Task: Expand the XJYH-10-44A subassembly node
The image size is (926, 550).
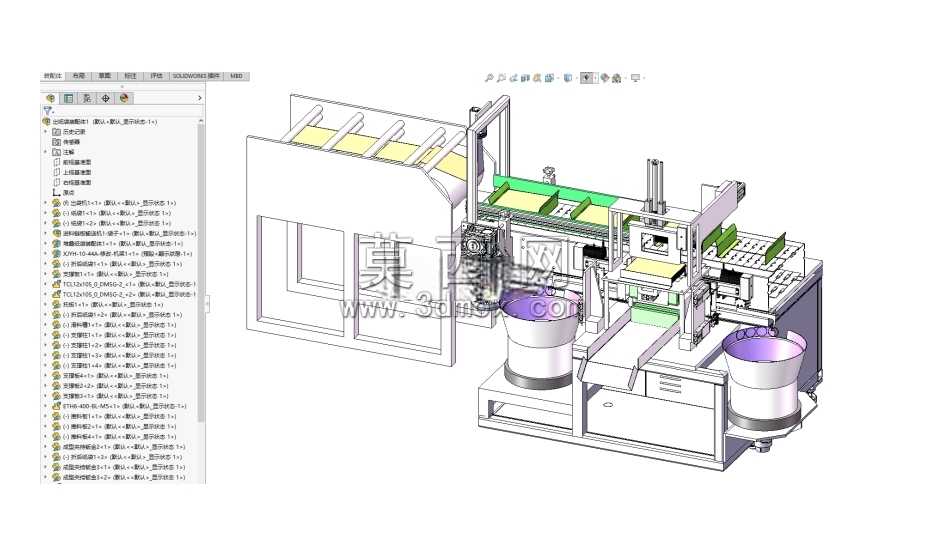Action: [46, 254]
